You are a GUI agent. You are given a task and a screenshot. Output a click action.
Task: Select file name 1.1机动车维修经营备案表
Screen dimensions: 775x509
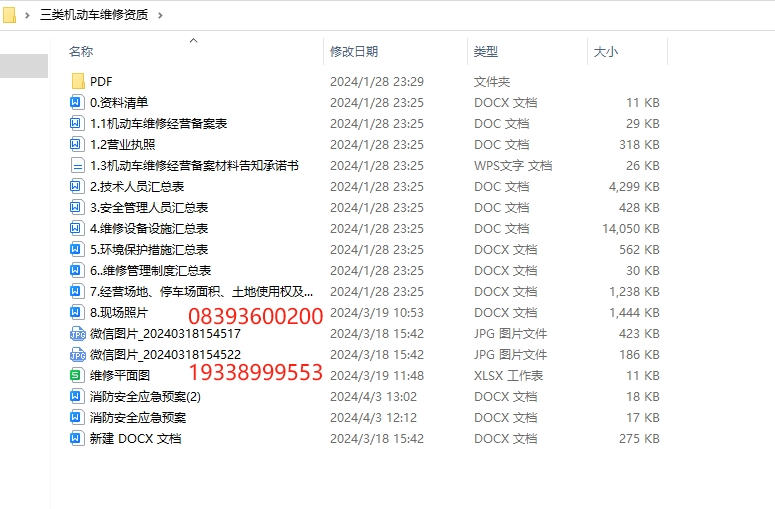click(159, 124)
